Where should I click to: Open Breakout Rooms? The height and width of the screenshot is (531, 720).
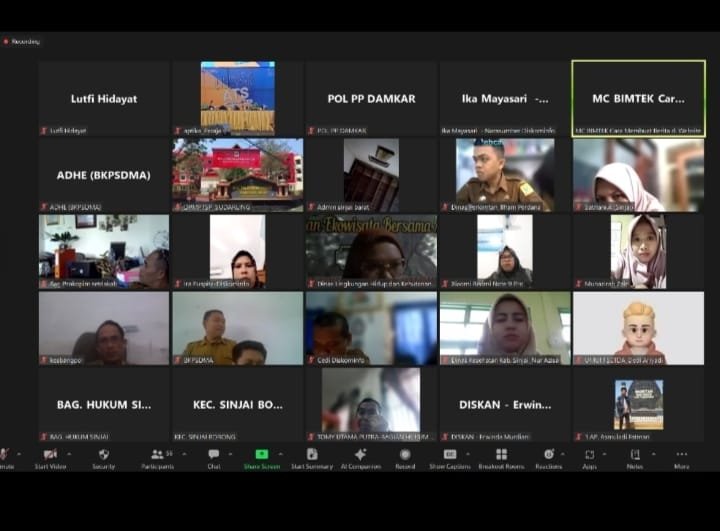click(501, 455)
